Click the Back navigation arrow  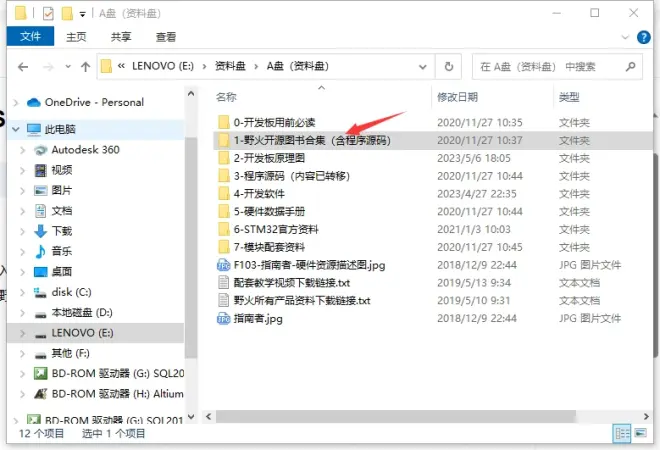[x=23, y=67]
